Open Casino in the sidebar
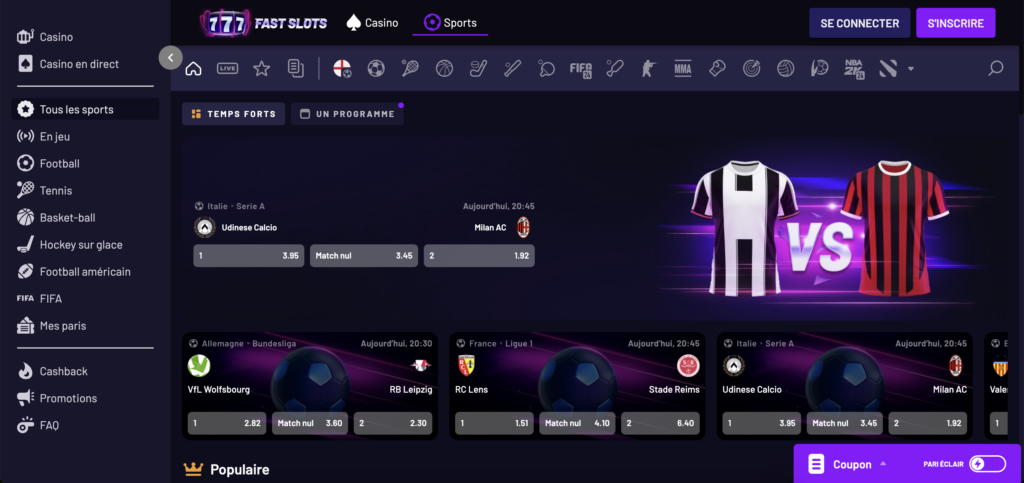The height and width of the screenshot is (483, 1024). click(x=85, y=37)
